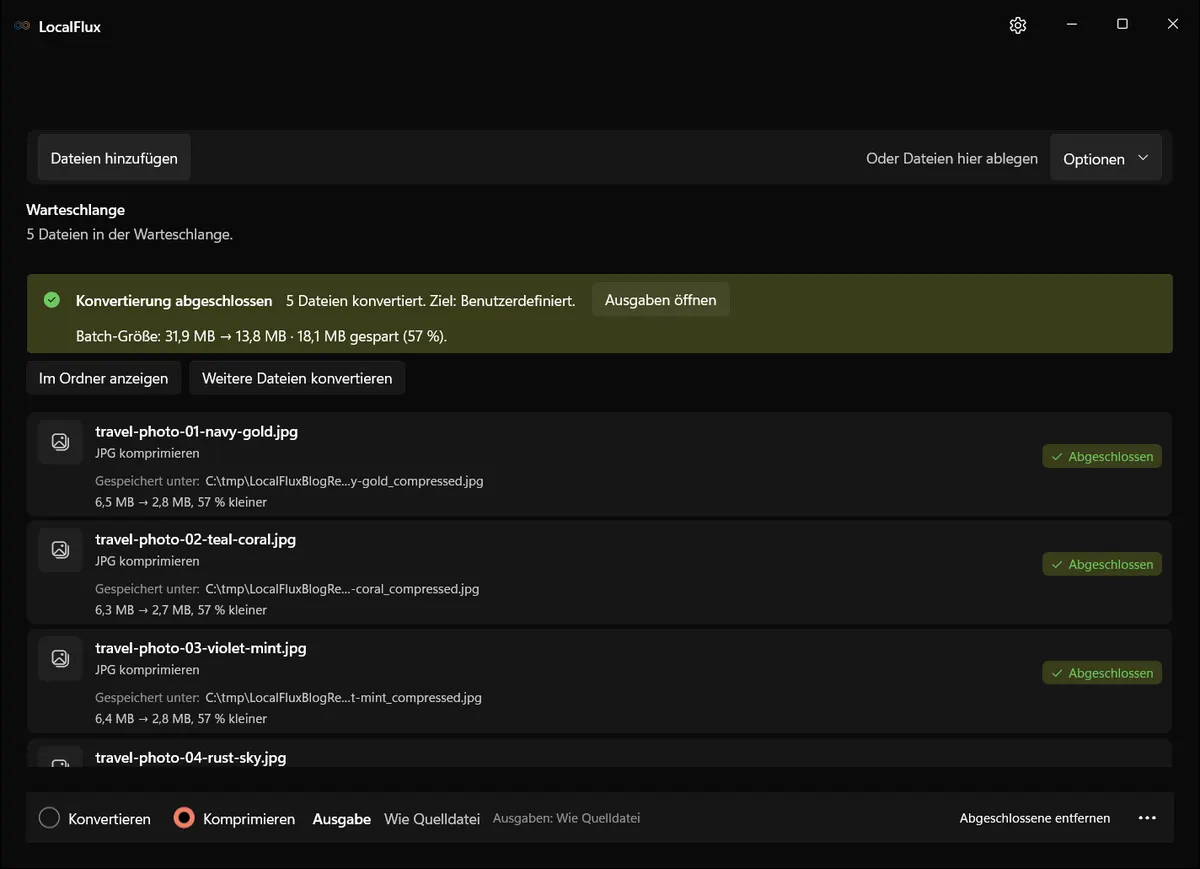Select file name travel-photo-03-violet-mint.jpg
This screenshot has height=869, width=1200.
coord(200,648)
